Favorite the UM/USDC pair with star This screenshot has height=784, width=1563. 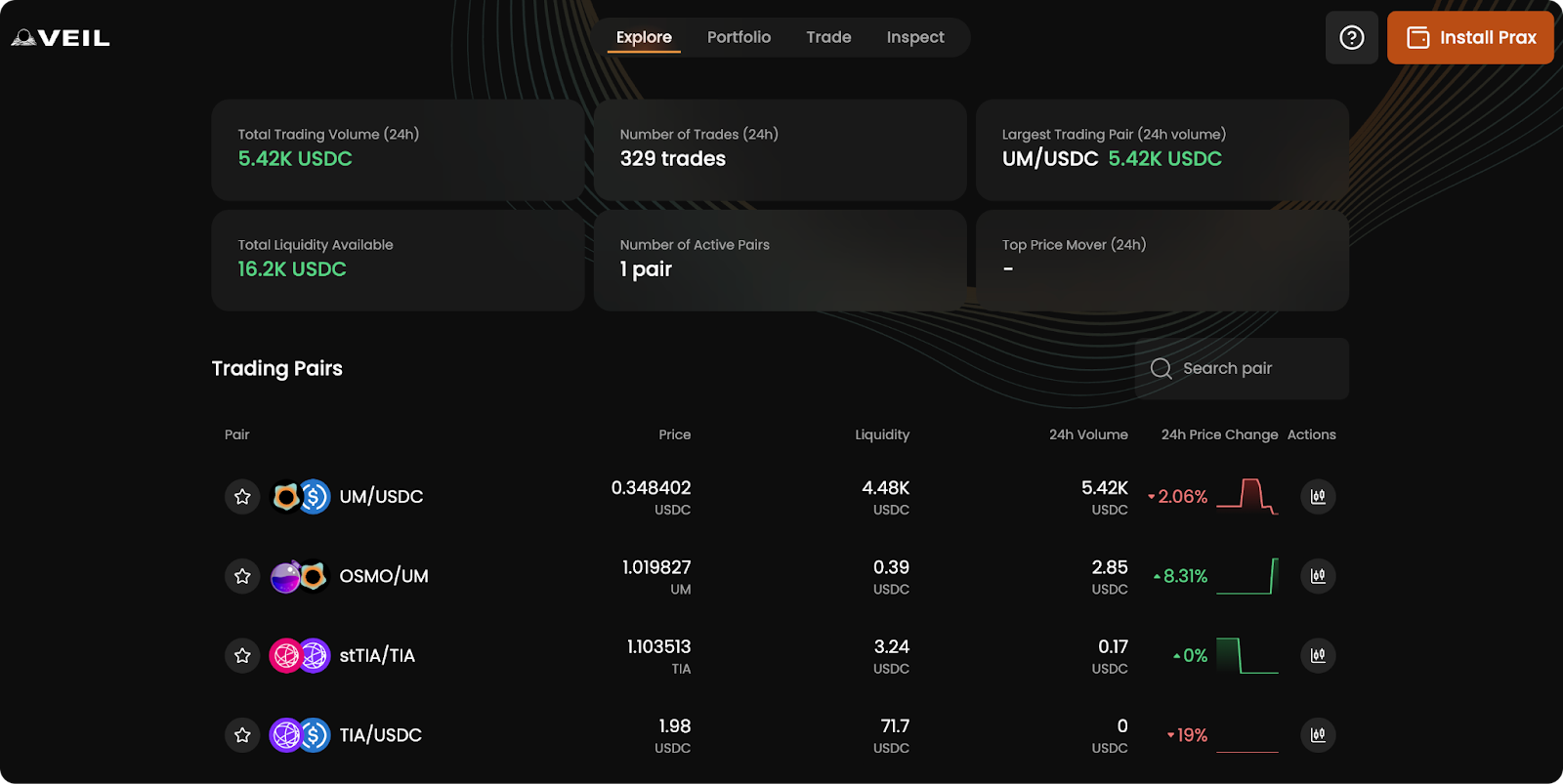tap(242, 497)
